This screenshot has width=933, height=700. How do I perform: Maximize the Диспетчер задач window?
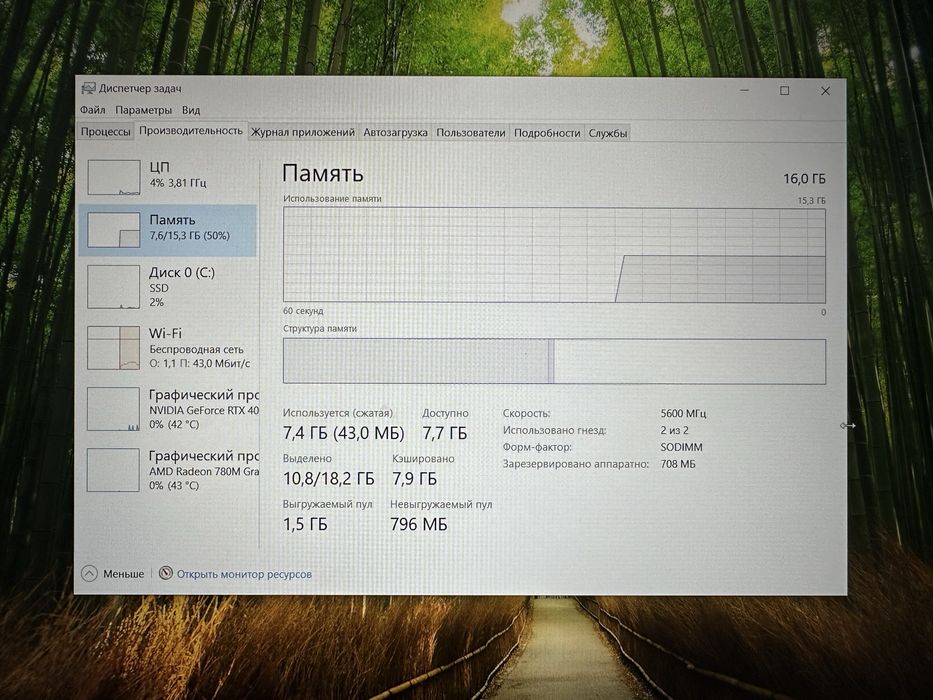coord(785,90)
